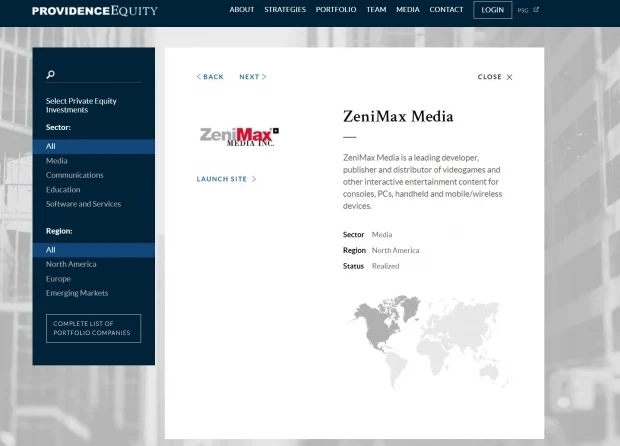The height and width of the screenshot is (446, 620).
Task: Click the COMPLETE LIST OF PORTFOLIO COMPANIES button
Action: tap(93, 328)
